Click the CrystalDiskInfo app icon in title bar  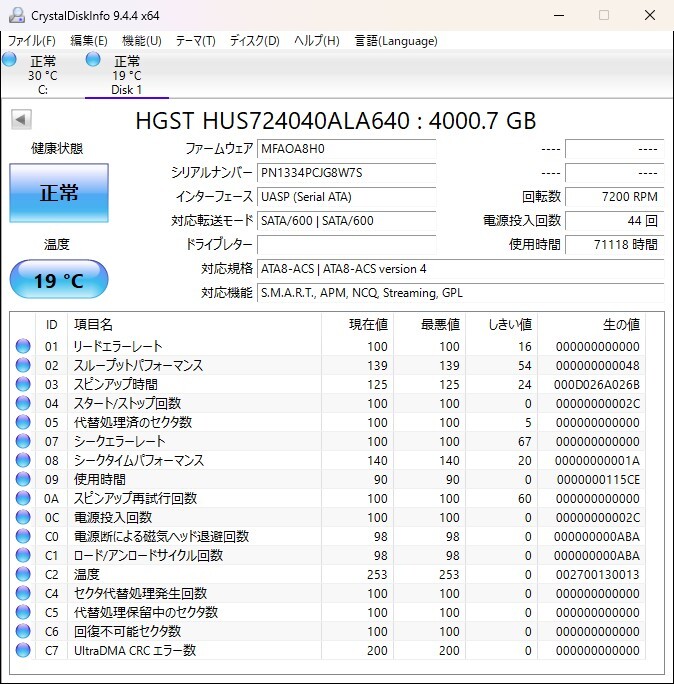pos(17,15)
